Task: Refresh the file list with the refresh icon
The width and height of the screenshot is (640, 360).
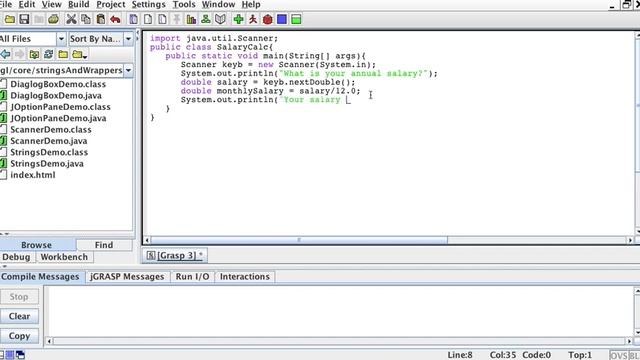Action: point(49,54)
